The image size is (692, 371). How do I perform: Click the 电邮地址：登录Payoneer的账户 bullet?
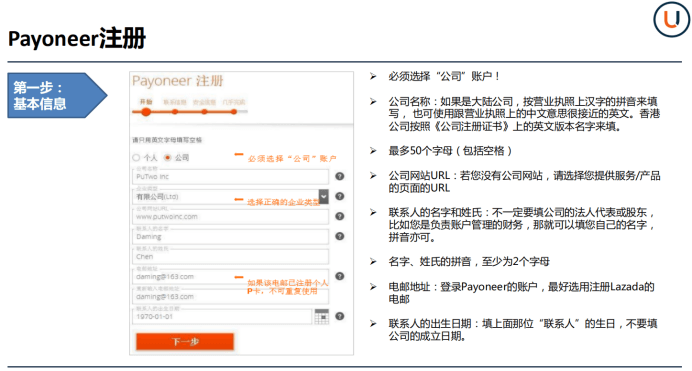(x=521, y=293)
